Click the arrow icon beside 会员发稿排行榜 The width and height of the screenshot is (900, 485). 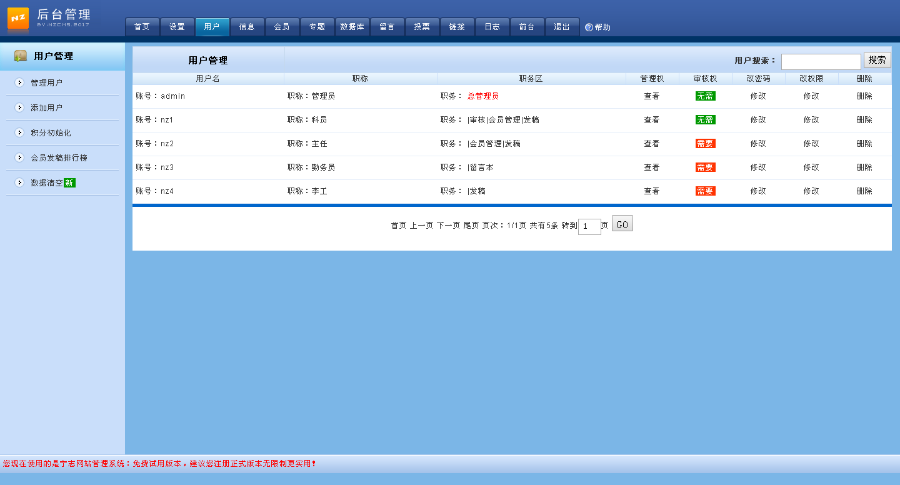coord(20,157)
